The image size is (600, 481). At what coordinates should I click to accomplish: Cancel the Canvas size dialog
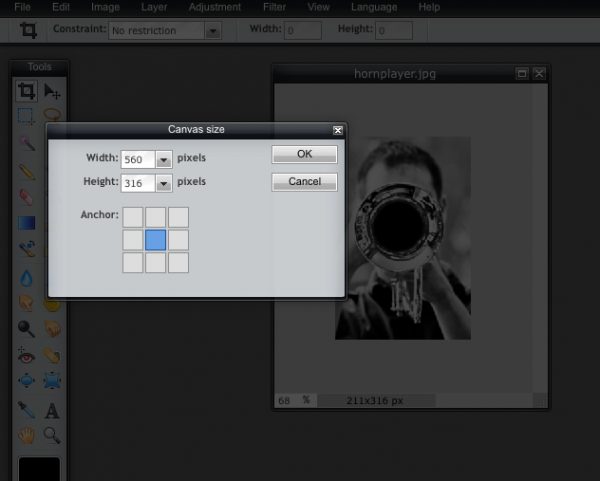[304, 182]
